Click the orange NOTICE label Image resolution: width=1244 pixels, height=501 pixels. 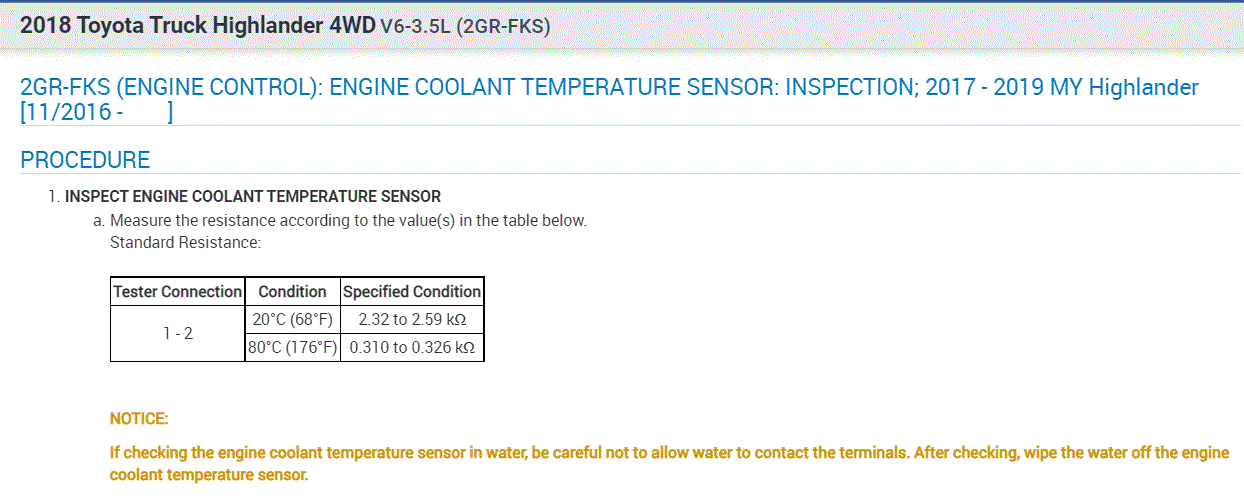[x=139, y=418]
